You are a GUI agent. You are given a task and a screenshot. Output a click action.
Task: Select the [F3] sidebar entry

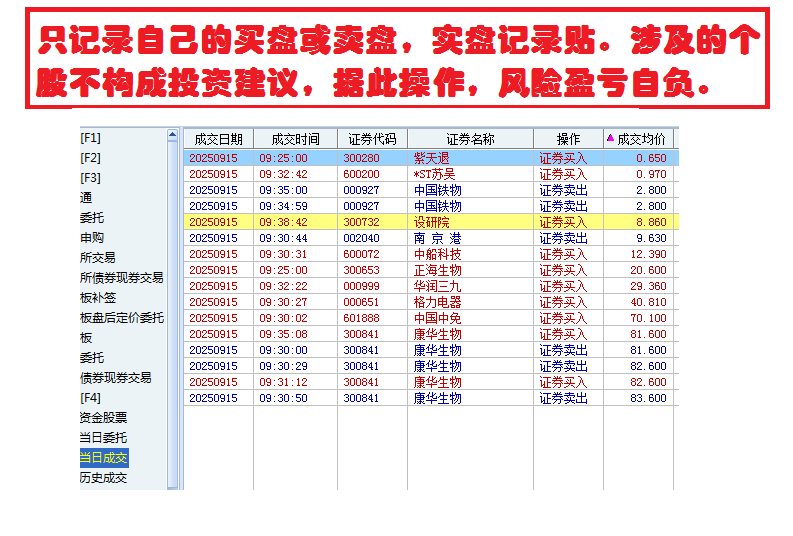91,178
